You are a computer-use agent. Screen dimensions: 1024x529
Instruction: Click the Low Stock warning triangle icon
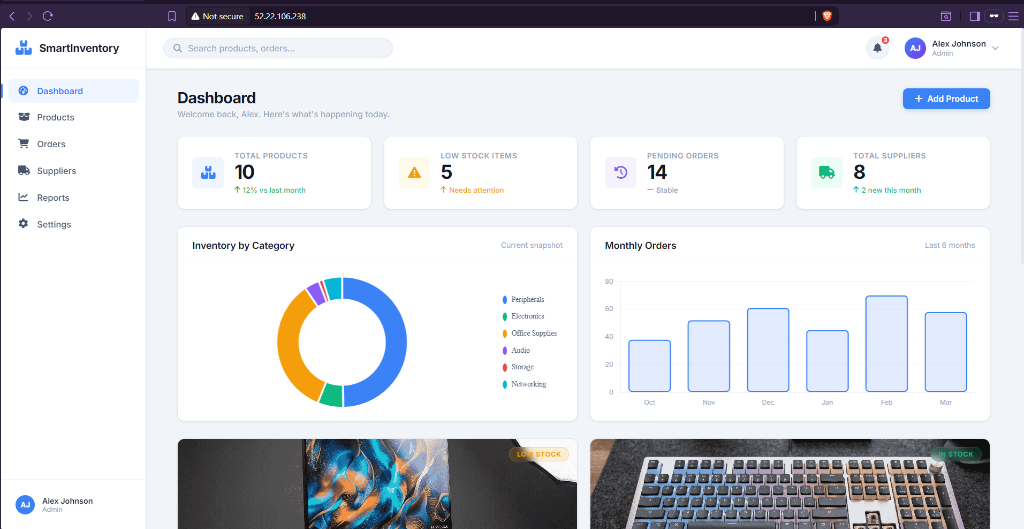click(x=414, y=172)
